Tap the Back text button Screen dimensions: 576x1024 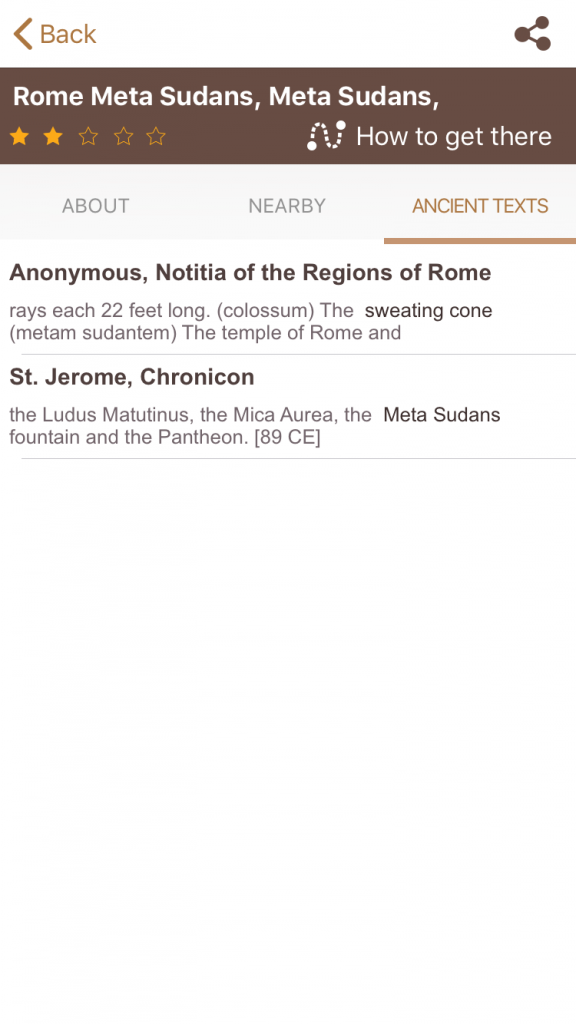tap(68, 34)
